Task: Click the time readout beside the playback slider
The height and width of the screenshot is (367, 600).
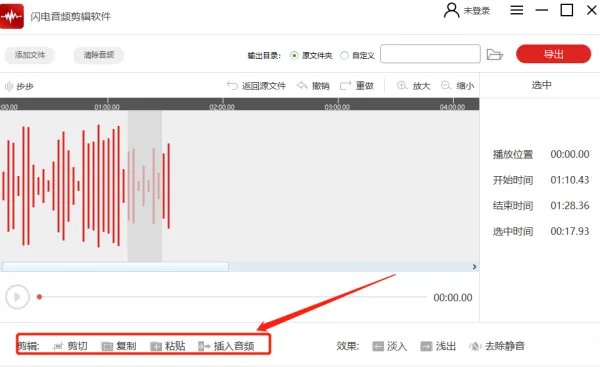Action: point(453,297)
